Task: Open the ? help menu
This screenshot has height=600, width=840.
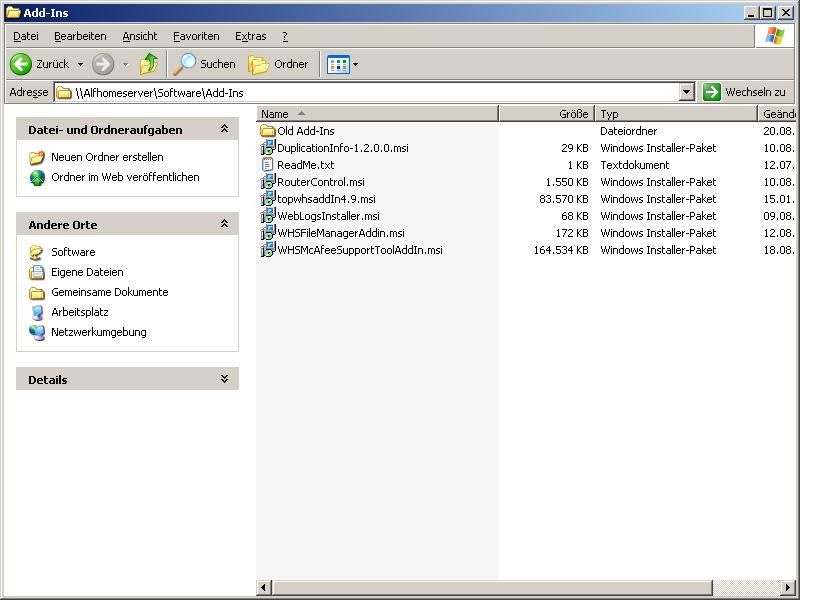Action: 285,36
